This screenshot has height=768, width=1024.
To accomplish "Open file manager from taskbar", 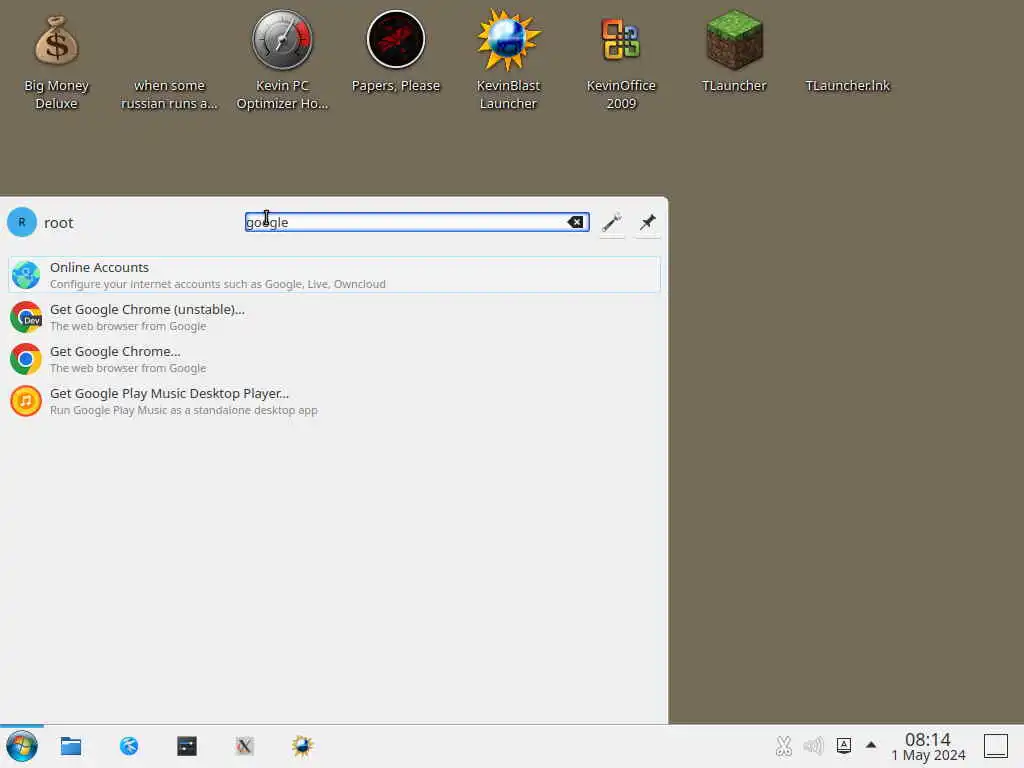I will point(71,746).
